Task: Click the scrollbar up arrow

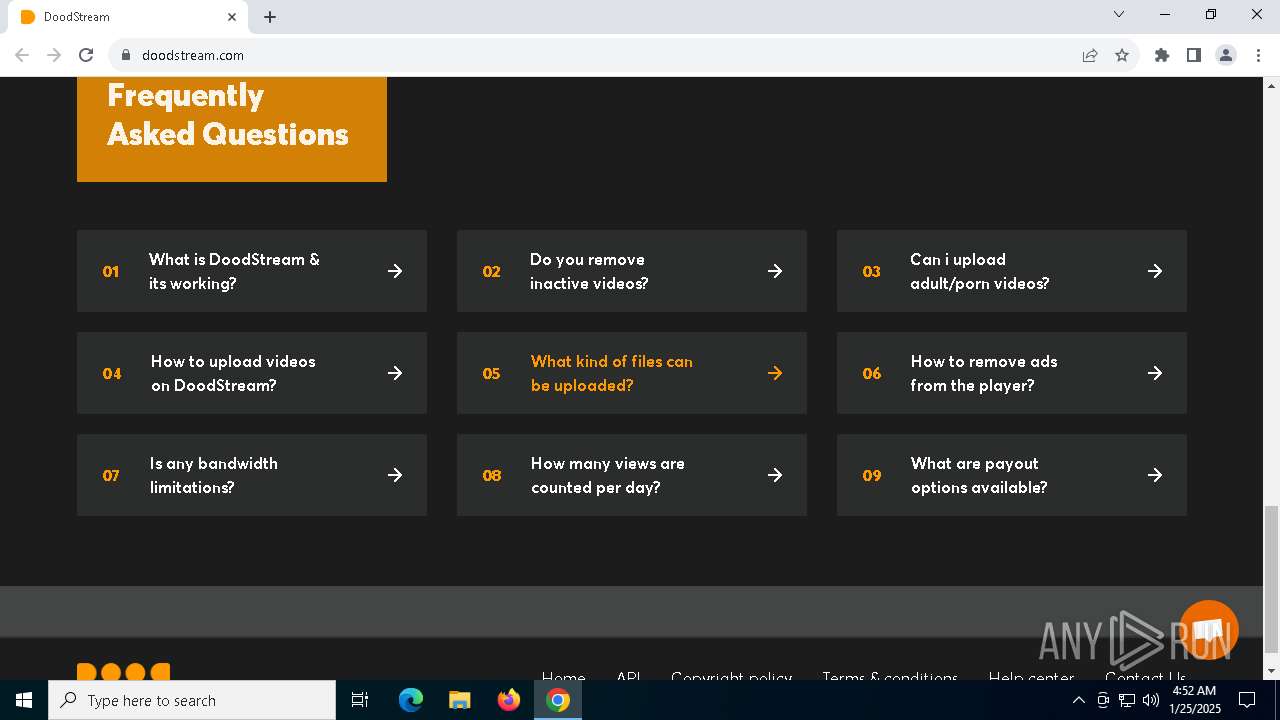Action: pyautogui.click(x=1272, y=85)
